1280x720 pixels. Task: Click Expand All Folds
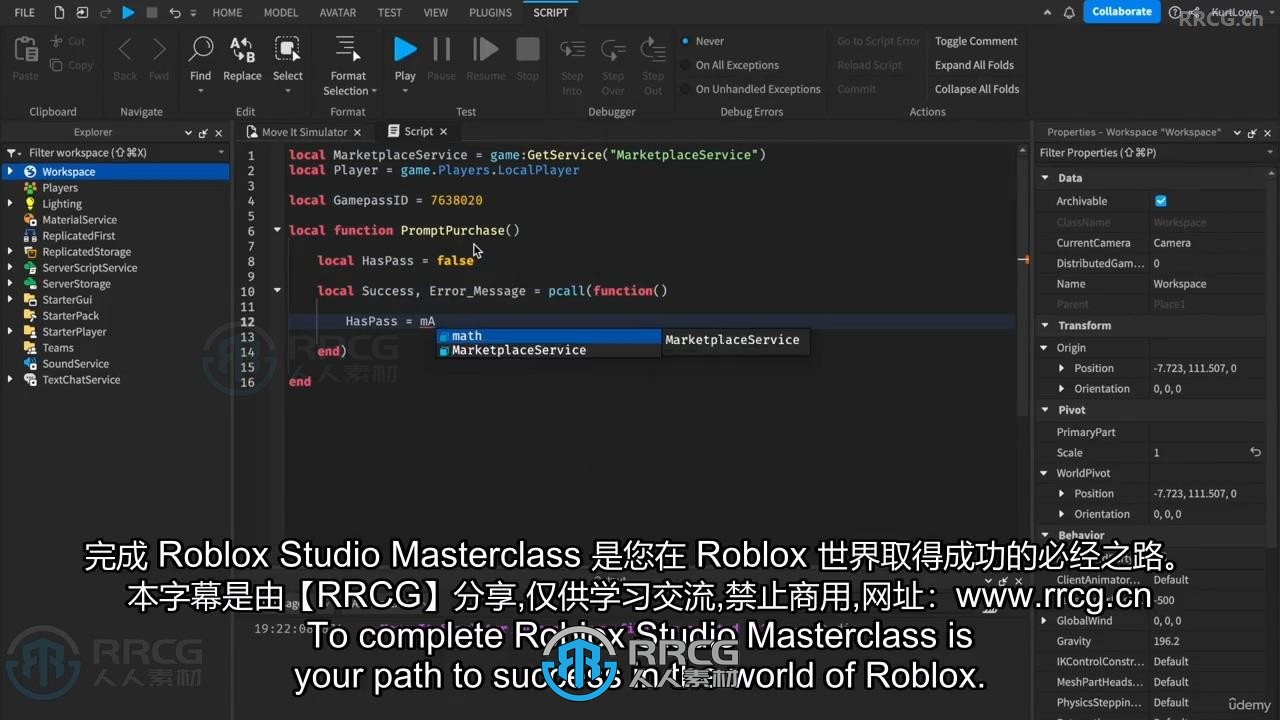(x=974, y=65)
